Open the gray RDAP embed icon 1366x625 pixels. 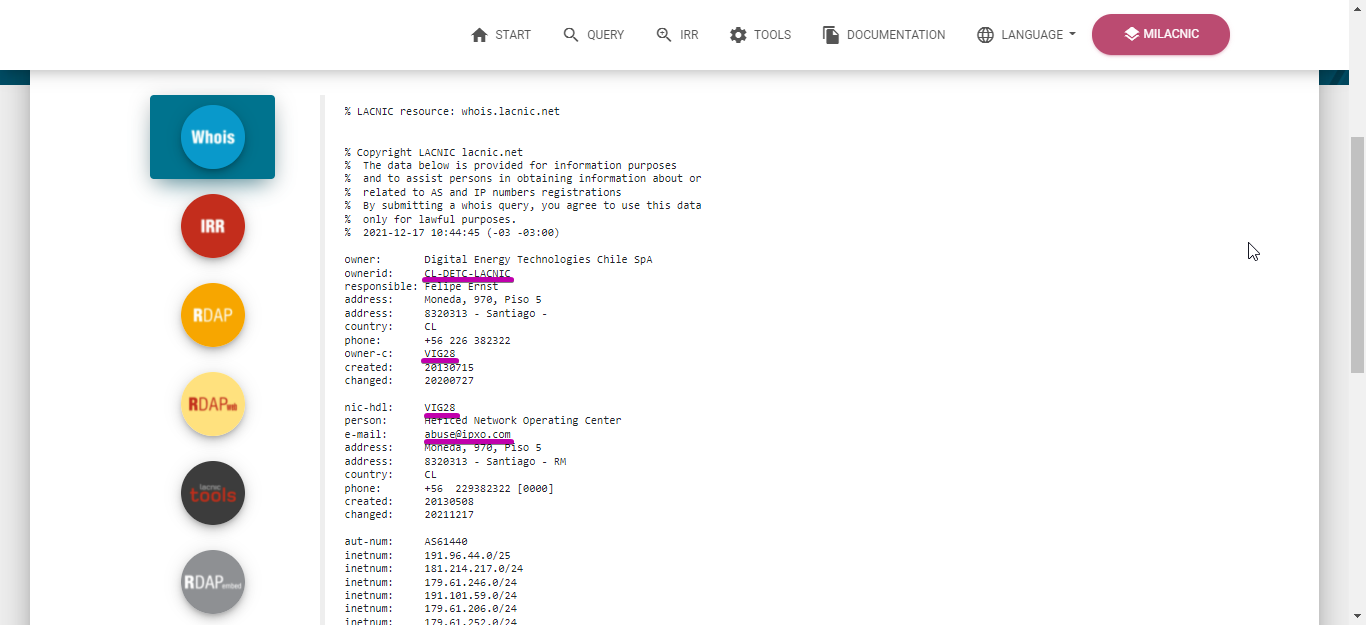tap(213, 582)
